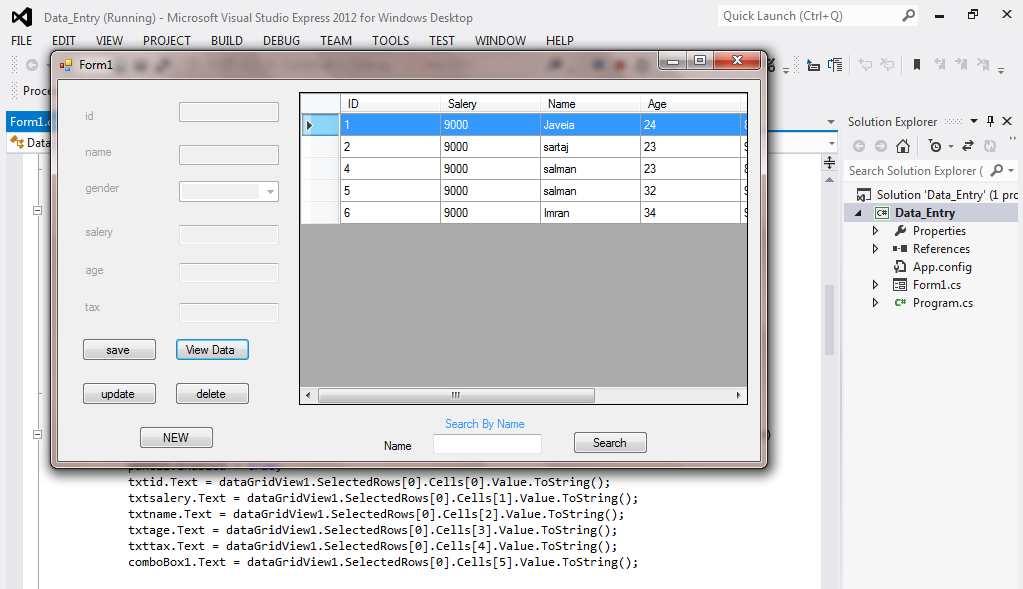Click the Increase Line Indent toolbar icon
The image size is (1023, 589).
(x=835, y=65)
